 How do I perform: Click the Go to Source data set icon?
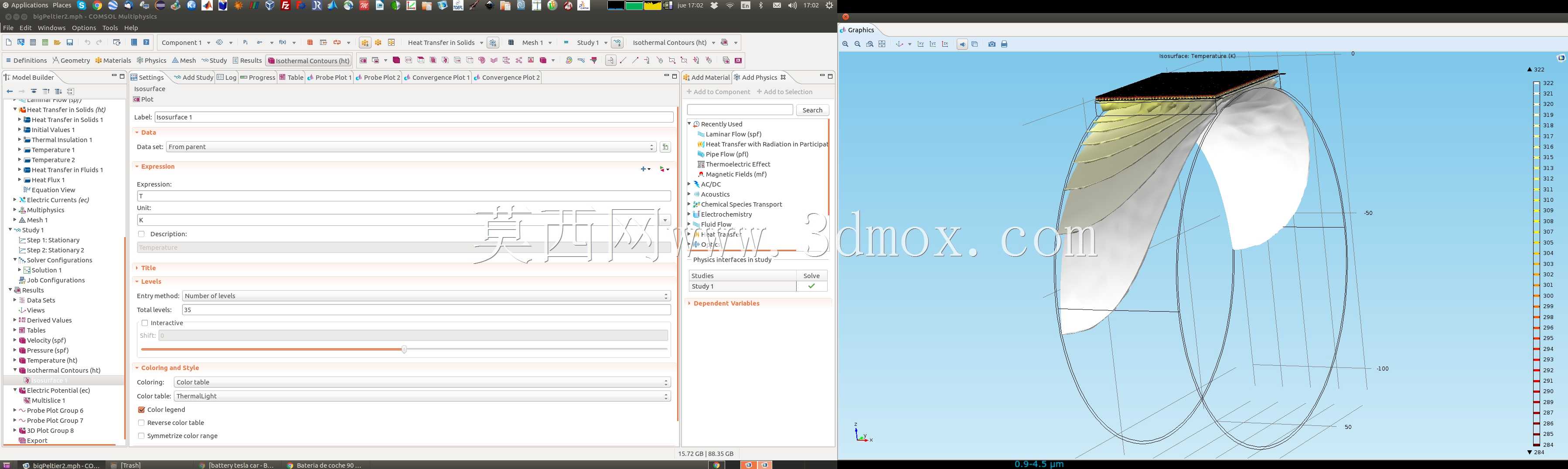[665, 147]
